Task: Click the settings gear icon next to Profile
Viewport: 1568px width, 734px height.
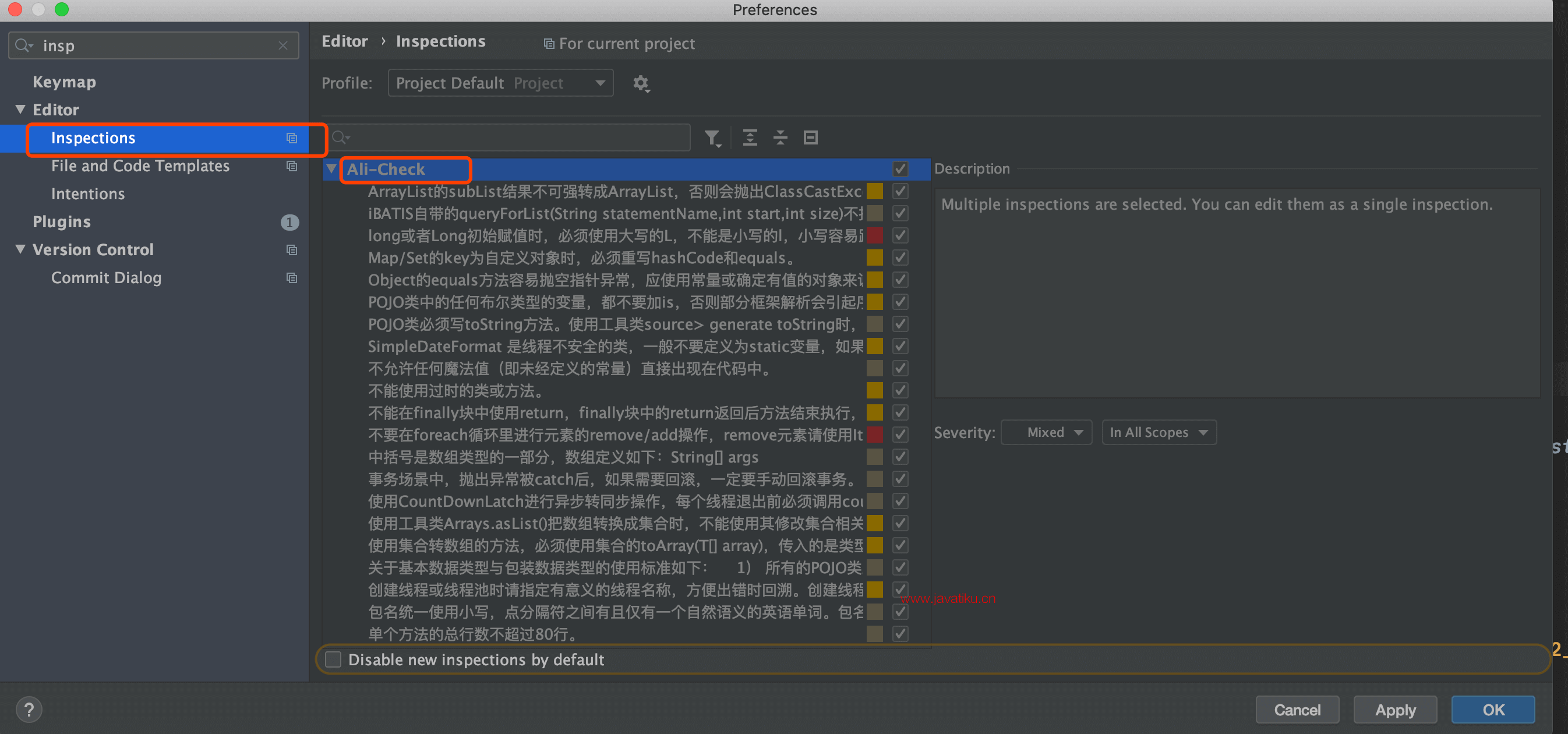Action: coord(640,83)
